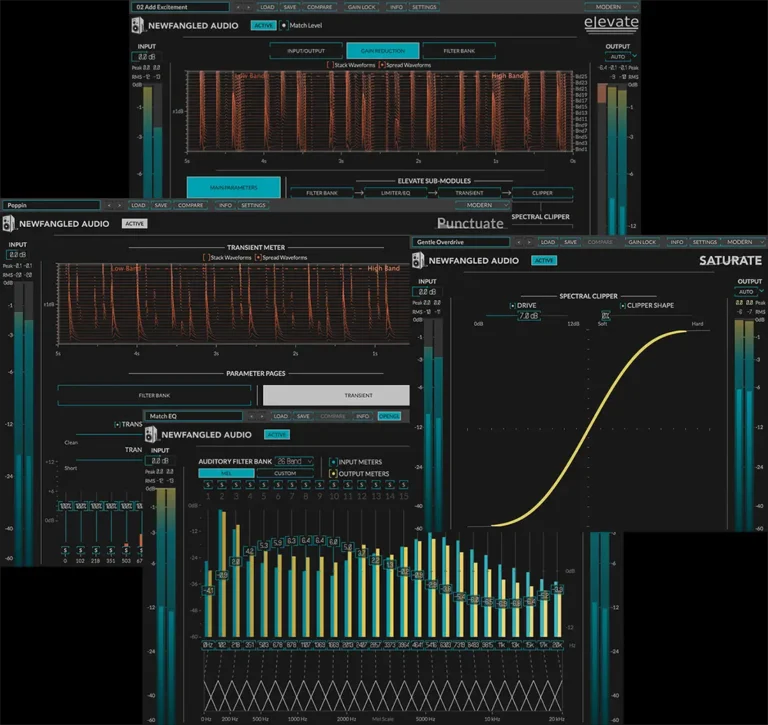The height and width of the screenshot is (725, 768).
Task: Go to next preset in Match EQ window
Action: (262, 416)
